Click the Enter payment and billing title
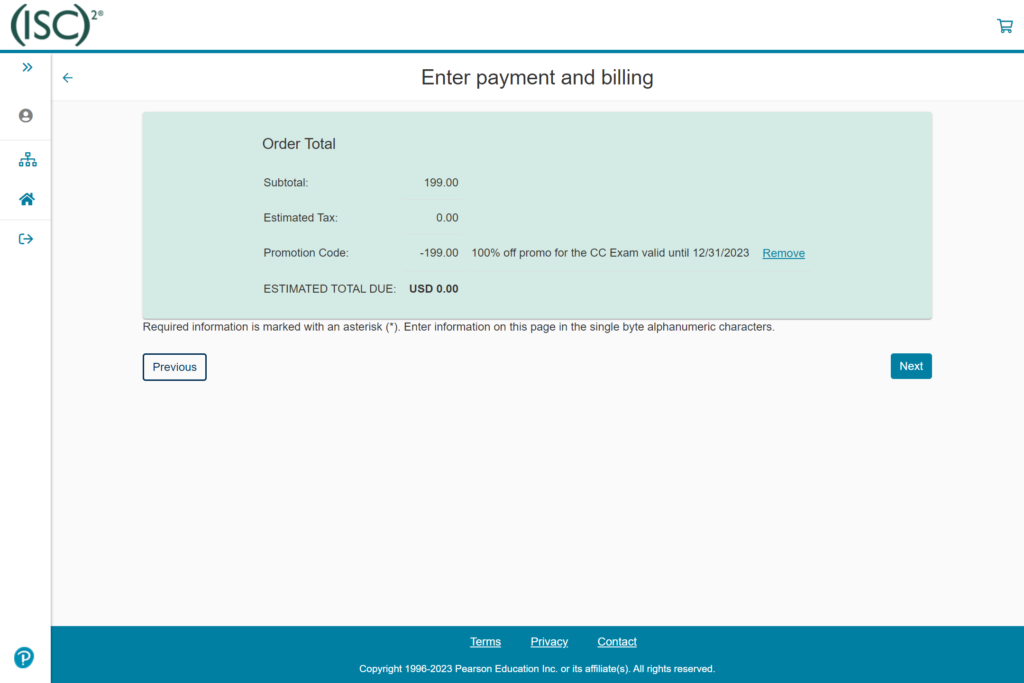Viewport: 1024px width, 683px height. click(537, 78)
